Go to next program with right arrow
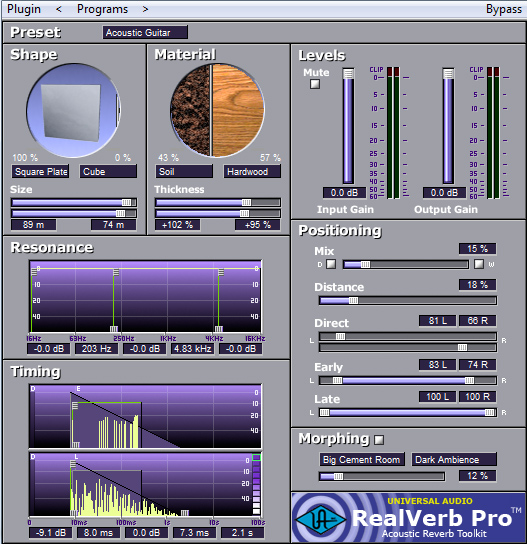Screen dimensions: 527x544 (145, 9)
